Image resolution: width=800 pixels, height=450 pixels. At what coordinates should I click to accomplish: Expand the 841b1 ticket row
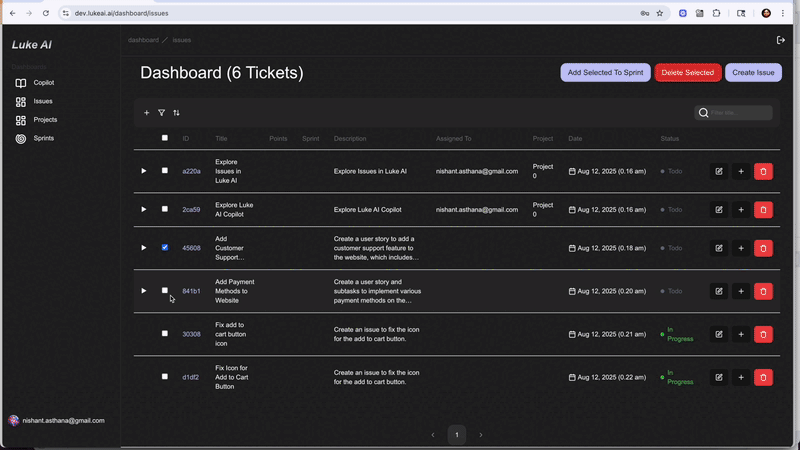point(144,291)
